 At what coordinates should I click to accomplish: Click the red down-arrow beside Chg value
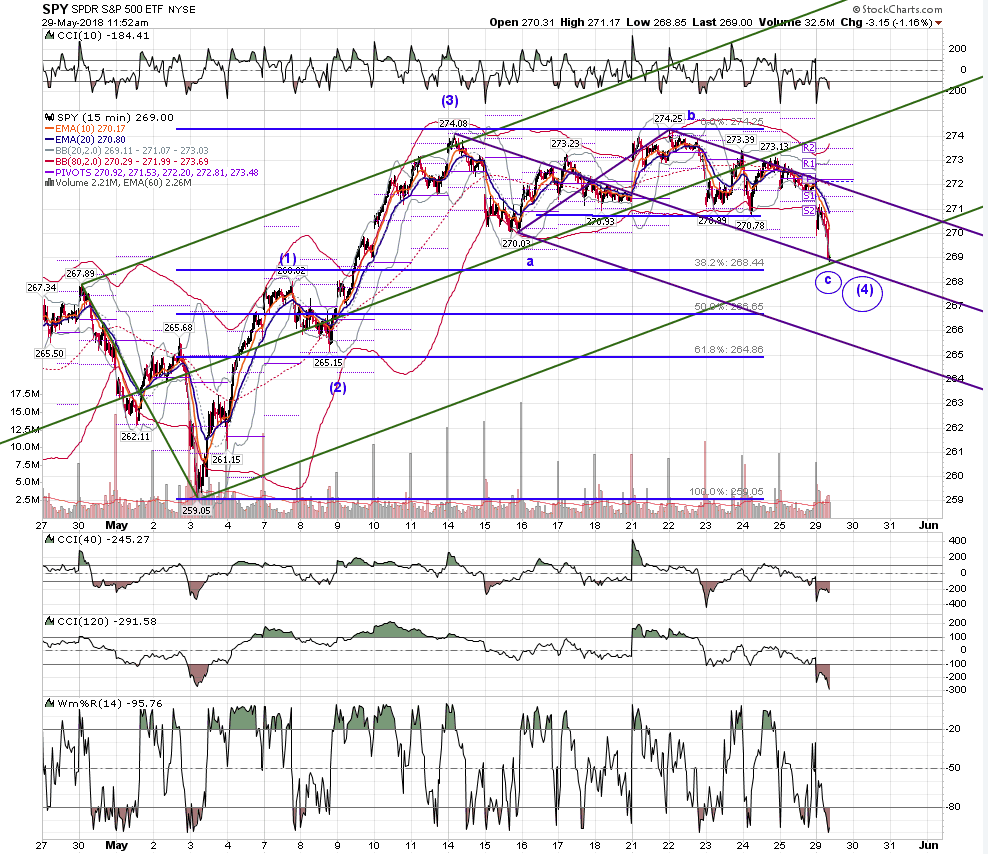point(939,23)
